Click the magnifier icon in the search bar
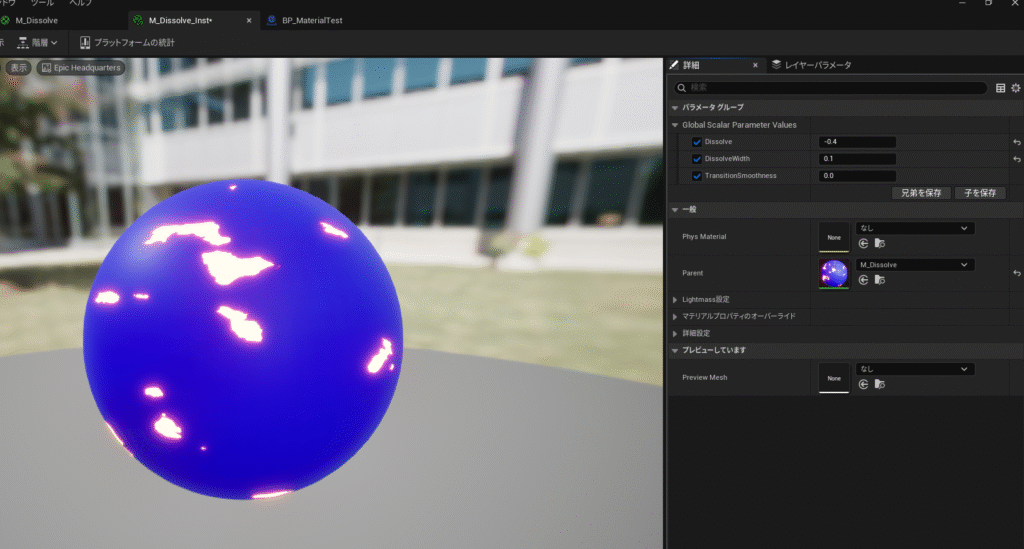The width and height of the screenshot is (1024, 549). coord(682,87)
